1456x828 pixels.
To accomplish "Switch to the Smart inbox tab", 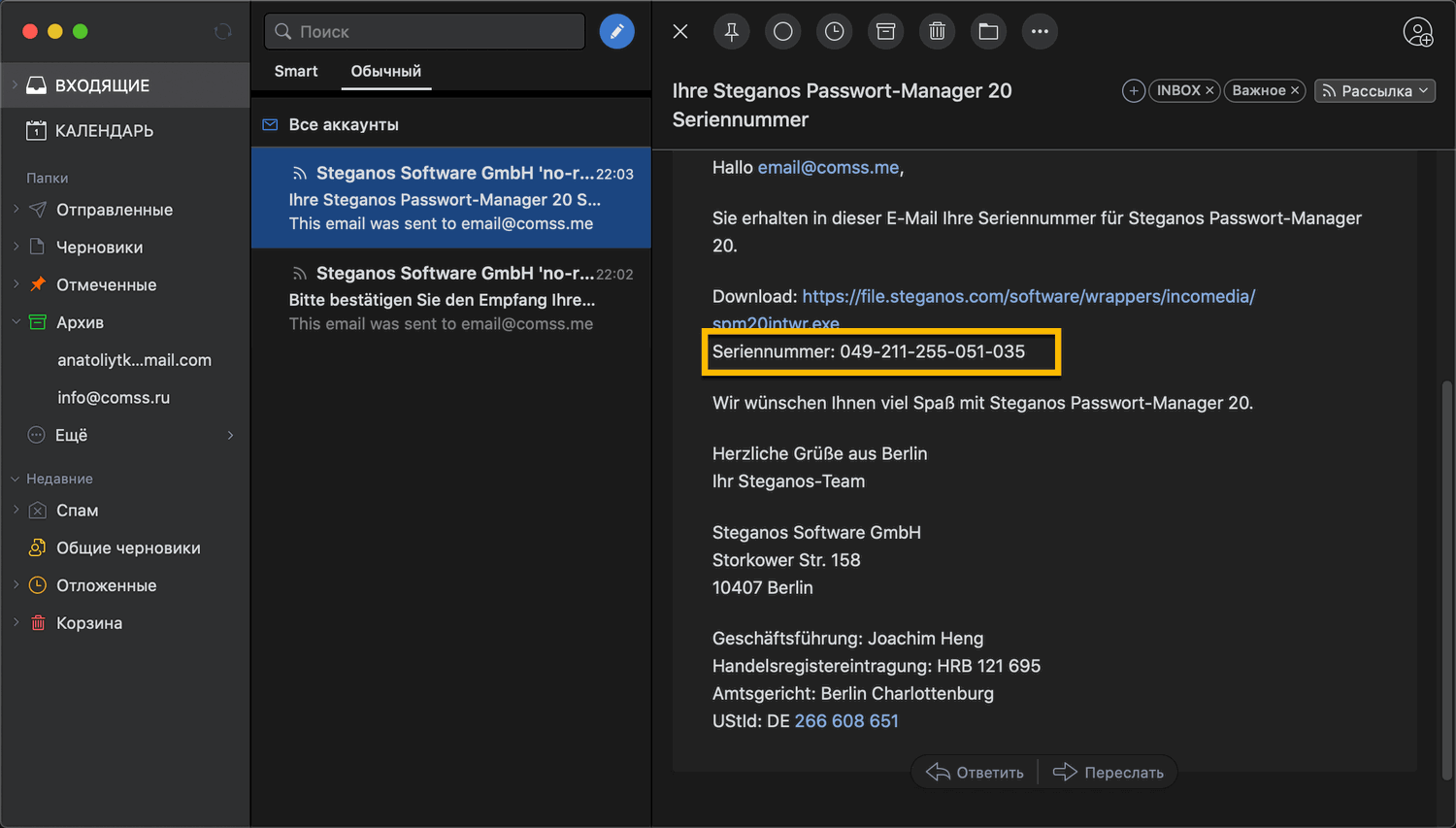I will pos(296,71).
